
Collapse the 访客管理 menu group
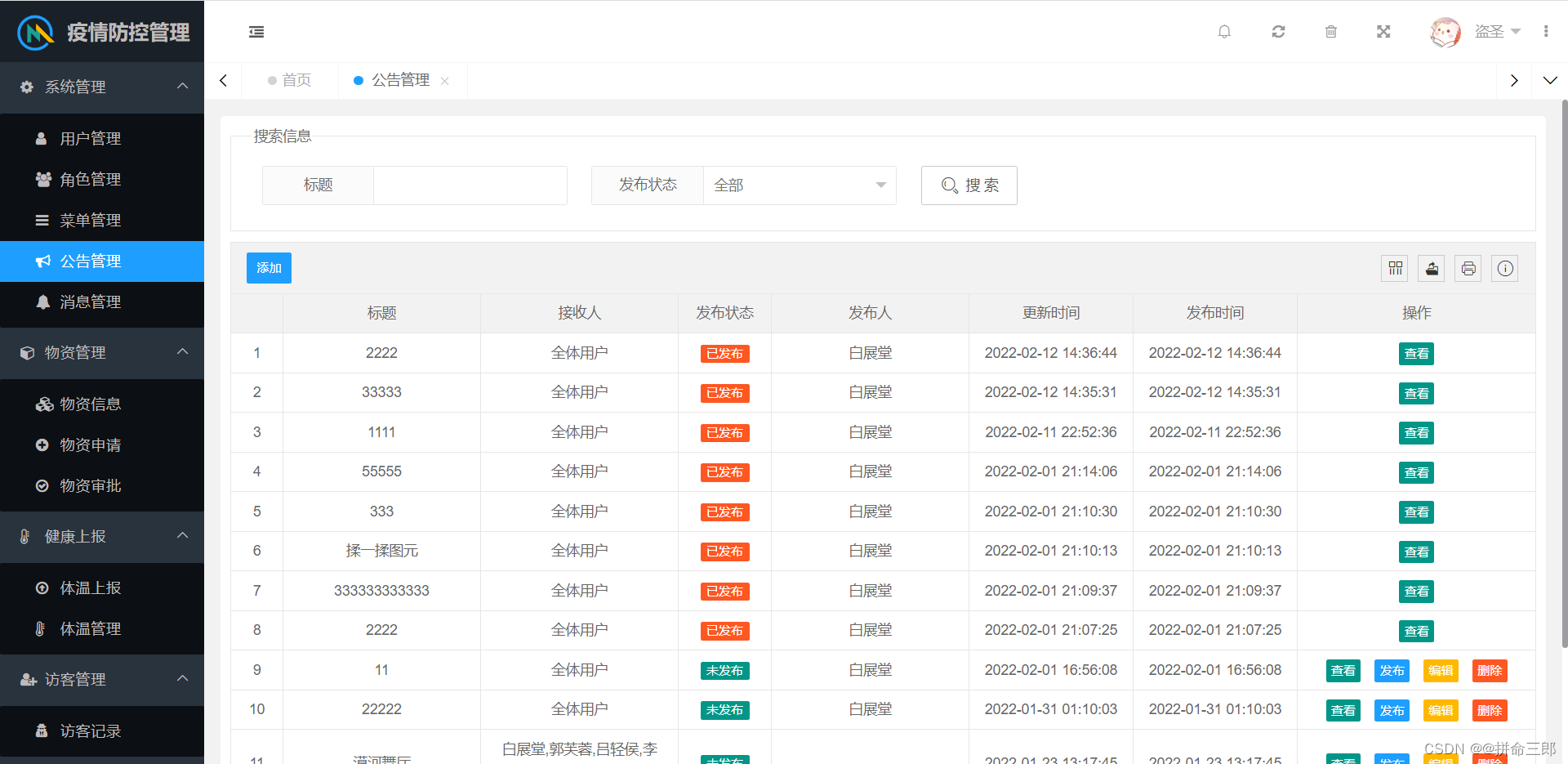tap(102, 679)
